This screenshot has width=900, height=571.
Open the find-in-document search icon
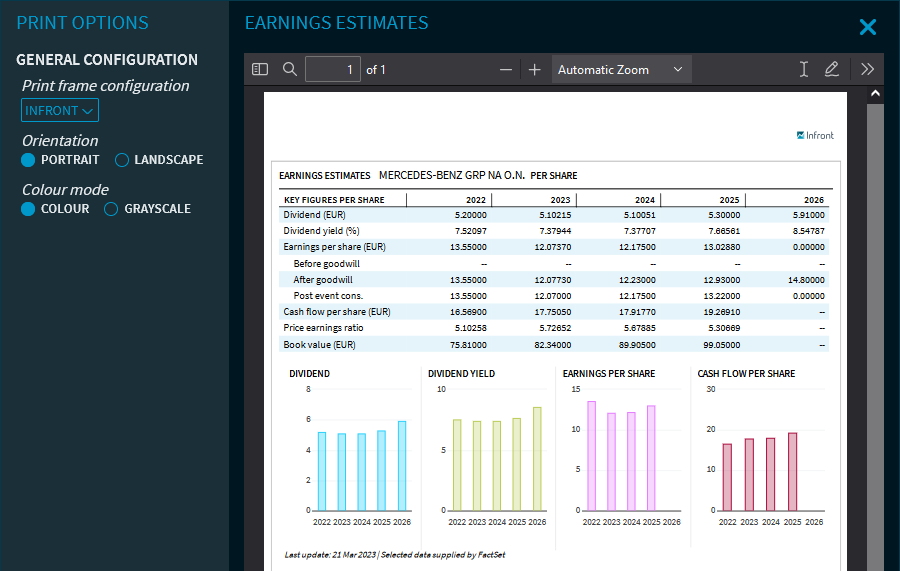tap(290, 69)
